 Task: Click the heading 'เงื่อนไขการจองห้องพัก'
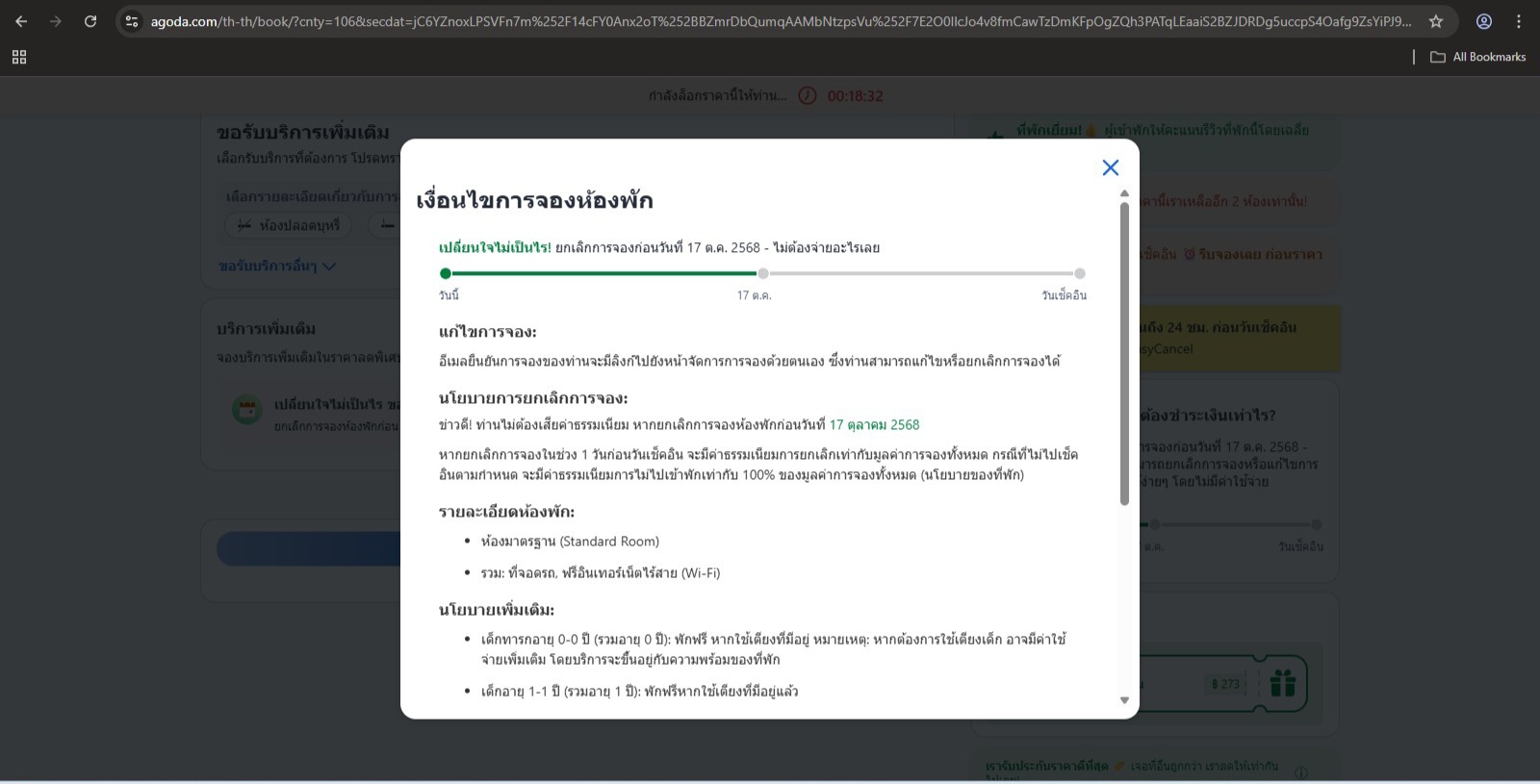click(x=534, y=200)
